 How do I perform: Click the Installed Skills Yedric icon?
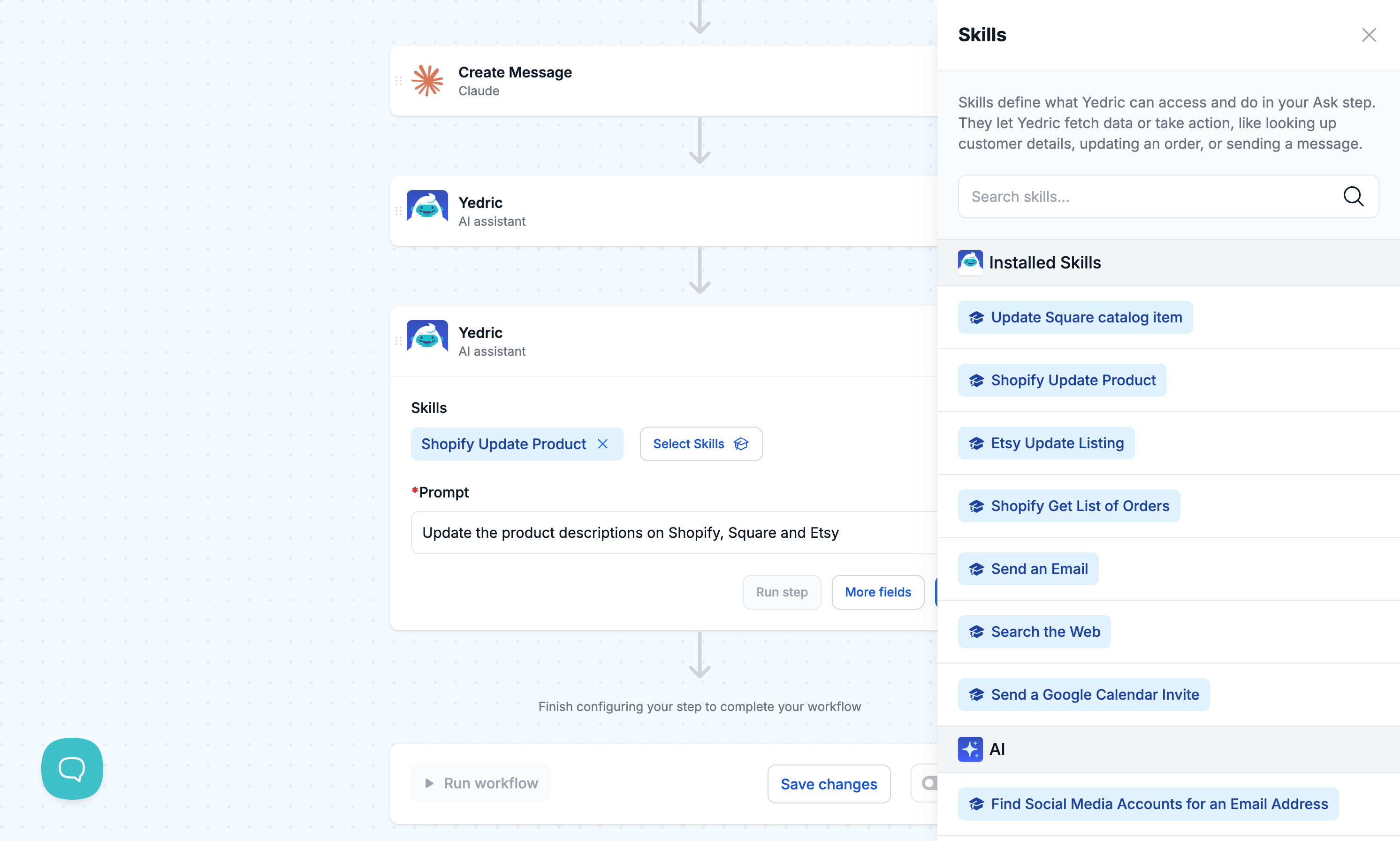[970, 262]
